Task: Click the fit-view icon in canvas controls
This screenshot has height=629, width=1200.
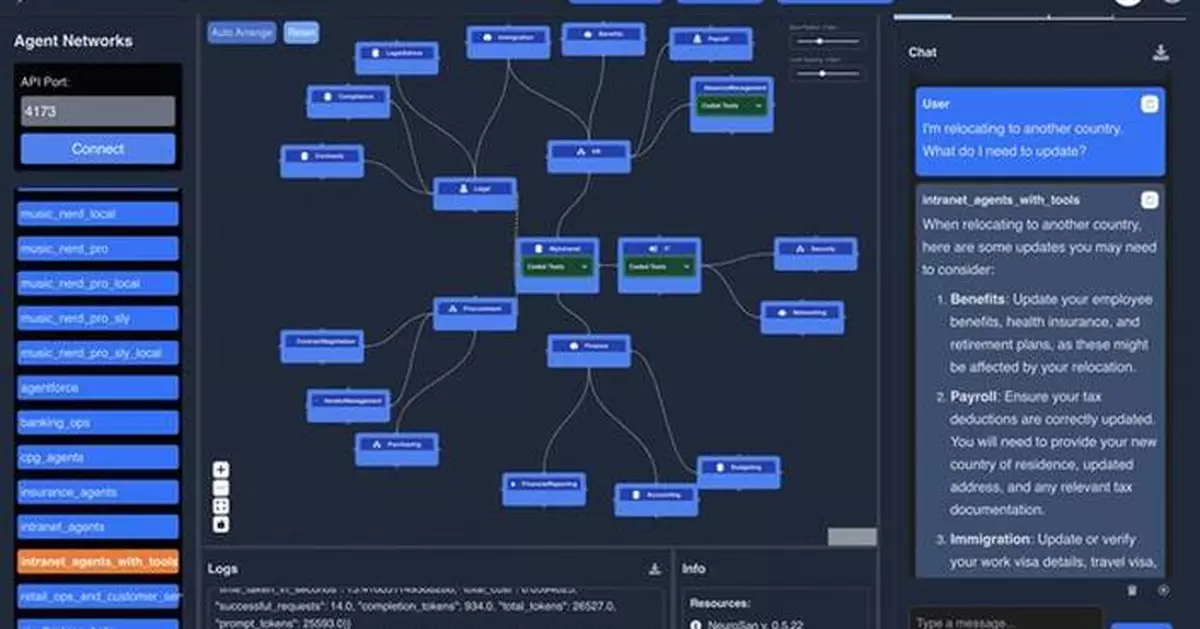Action: pos(222,507)
